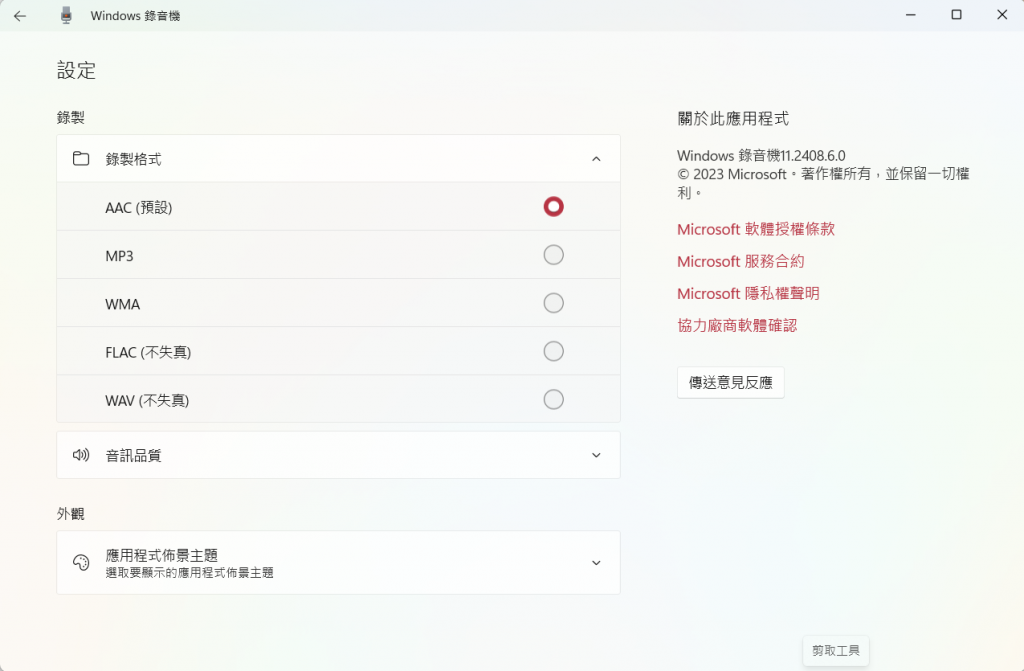1024x671 pixels.
Task: Click the 設定 page heading
Action: (76, 71)
